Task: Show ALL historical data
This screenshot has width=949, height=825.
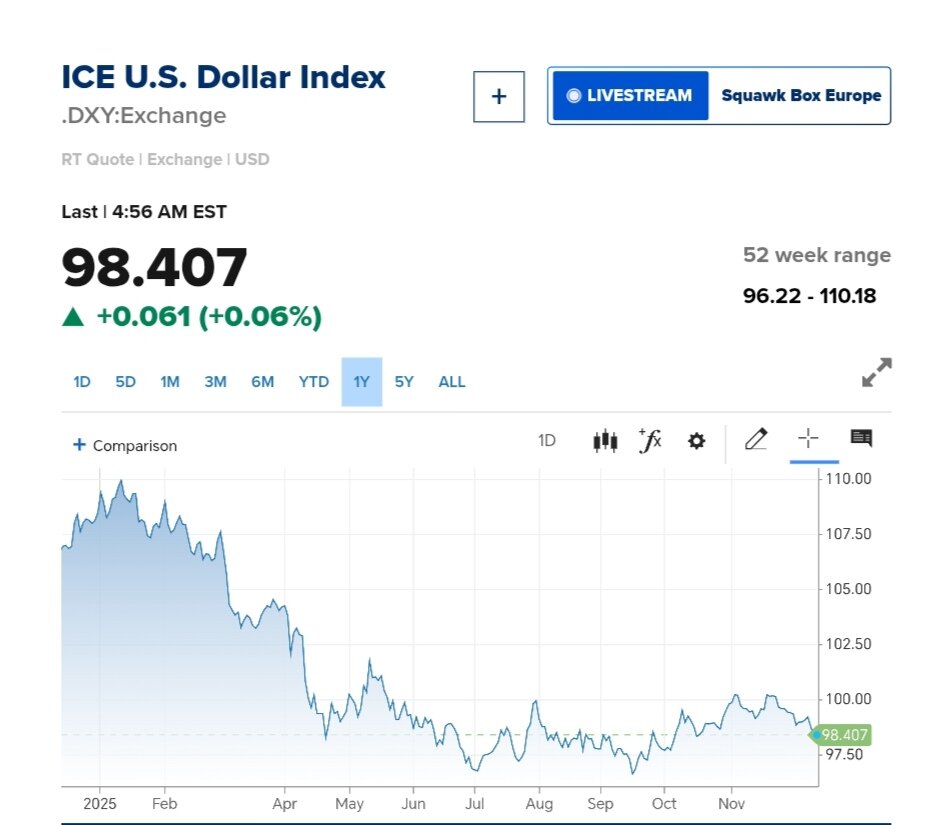Action: pos(452,382)
